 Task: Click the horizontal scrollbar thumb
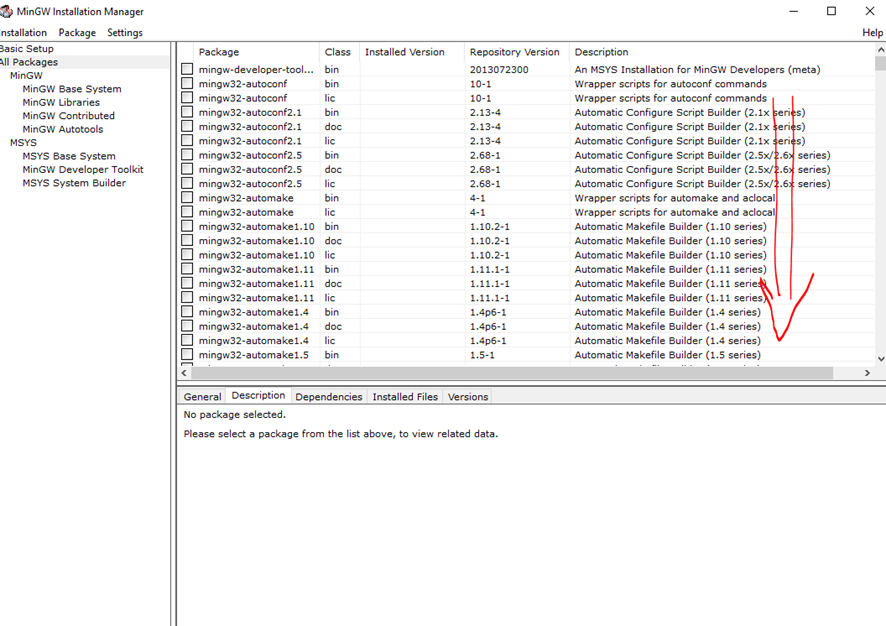coord(510,373)
